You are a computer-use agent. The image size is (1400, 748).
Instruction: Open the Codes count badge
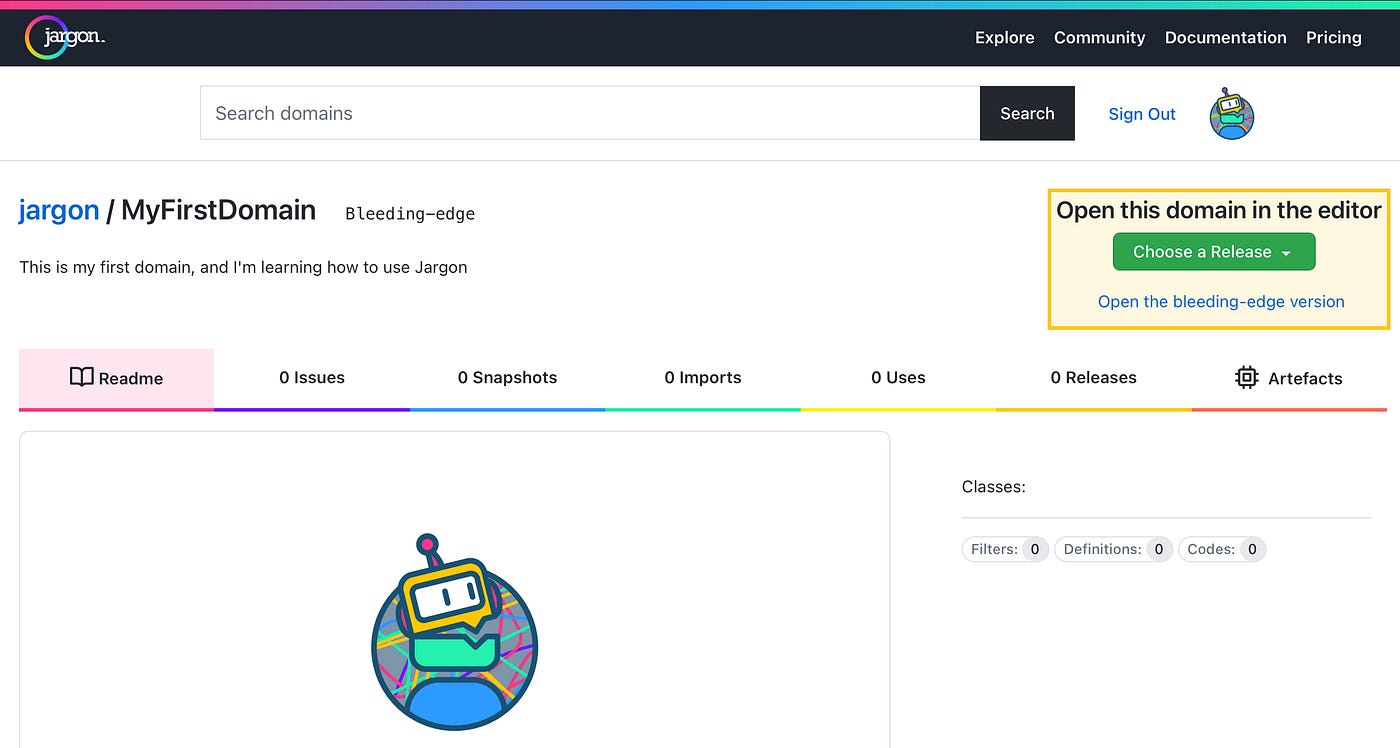click(x=1251, y=549)
